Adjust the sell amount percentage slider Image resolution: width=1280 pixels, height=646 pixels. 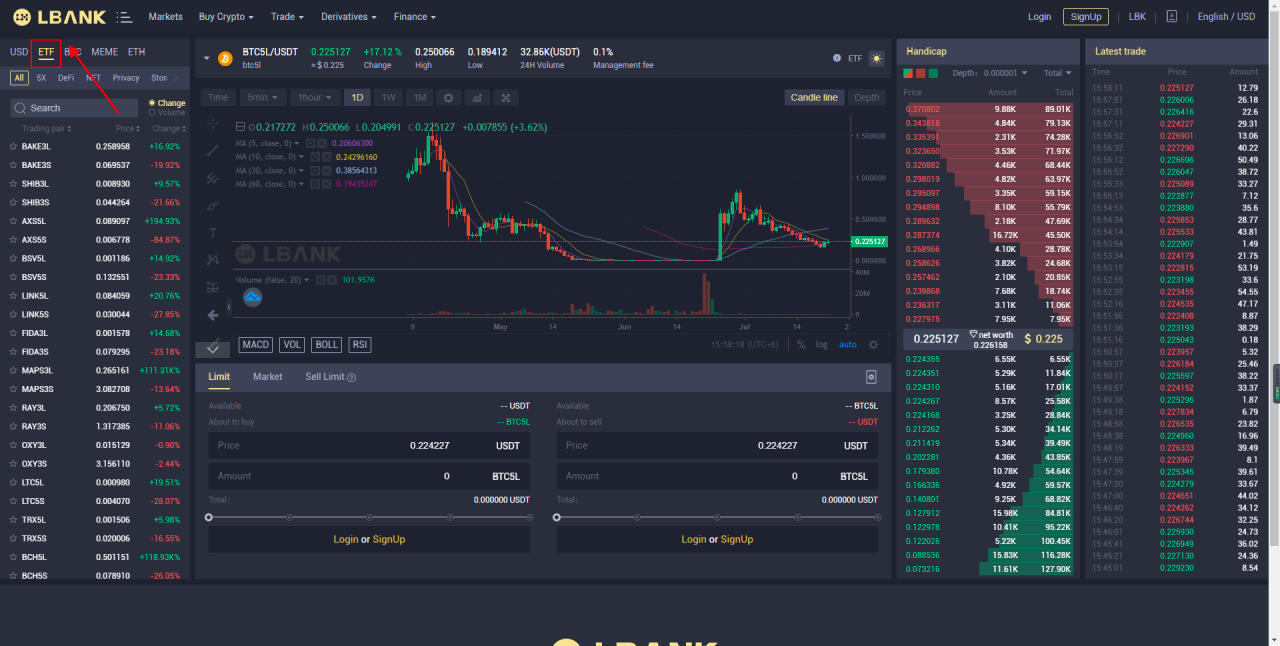(x=717, y=517)
